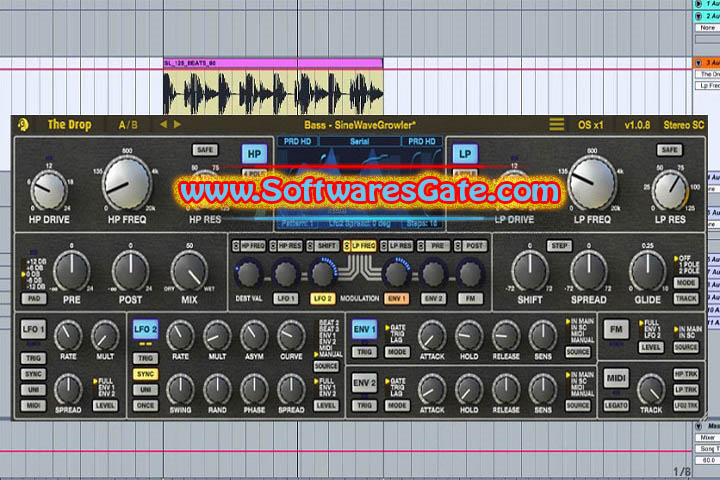Click the LEGATO button under MIDI
720x480 pixels.
616,406
